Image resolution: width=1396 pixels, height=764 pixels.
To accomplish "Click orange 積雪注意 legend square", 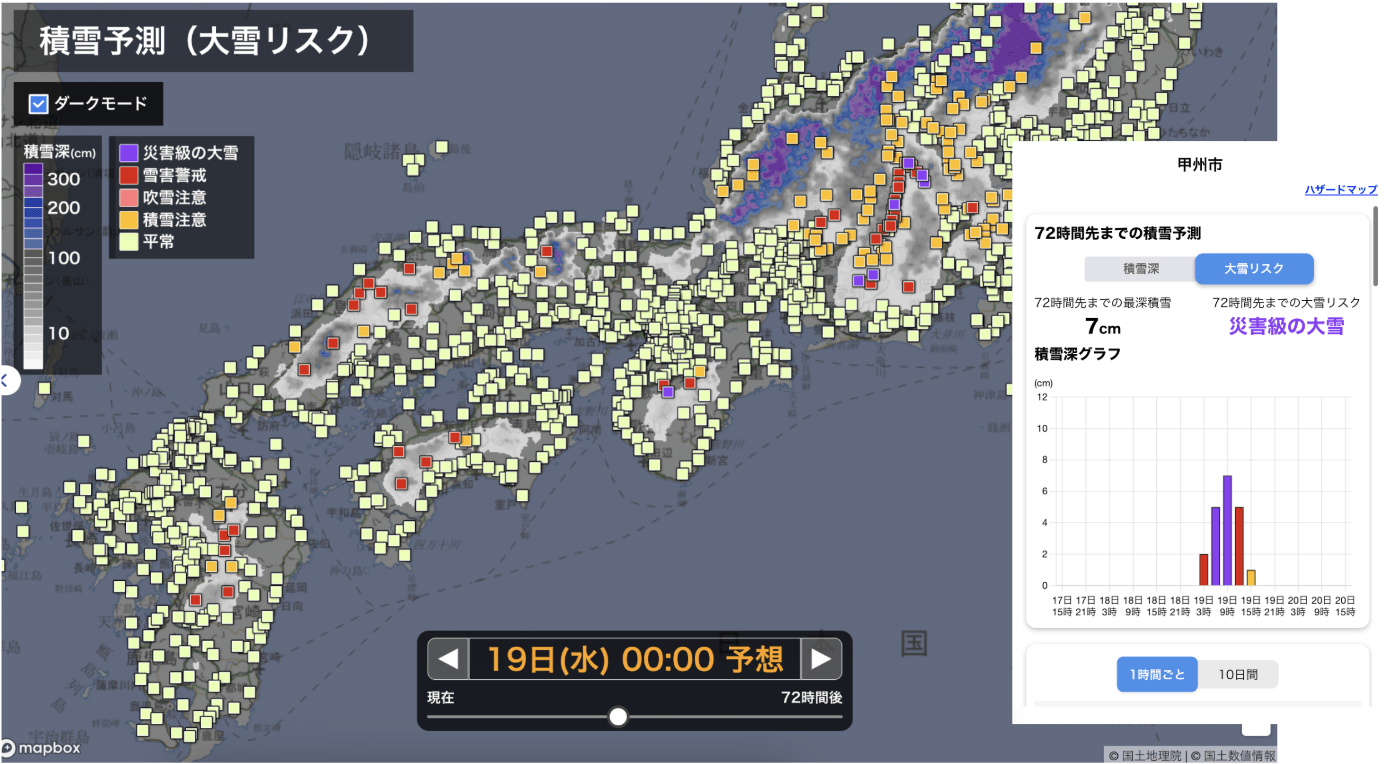I will (128, 219).
